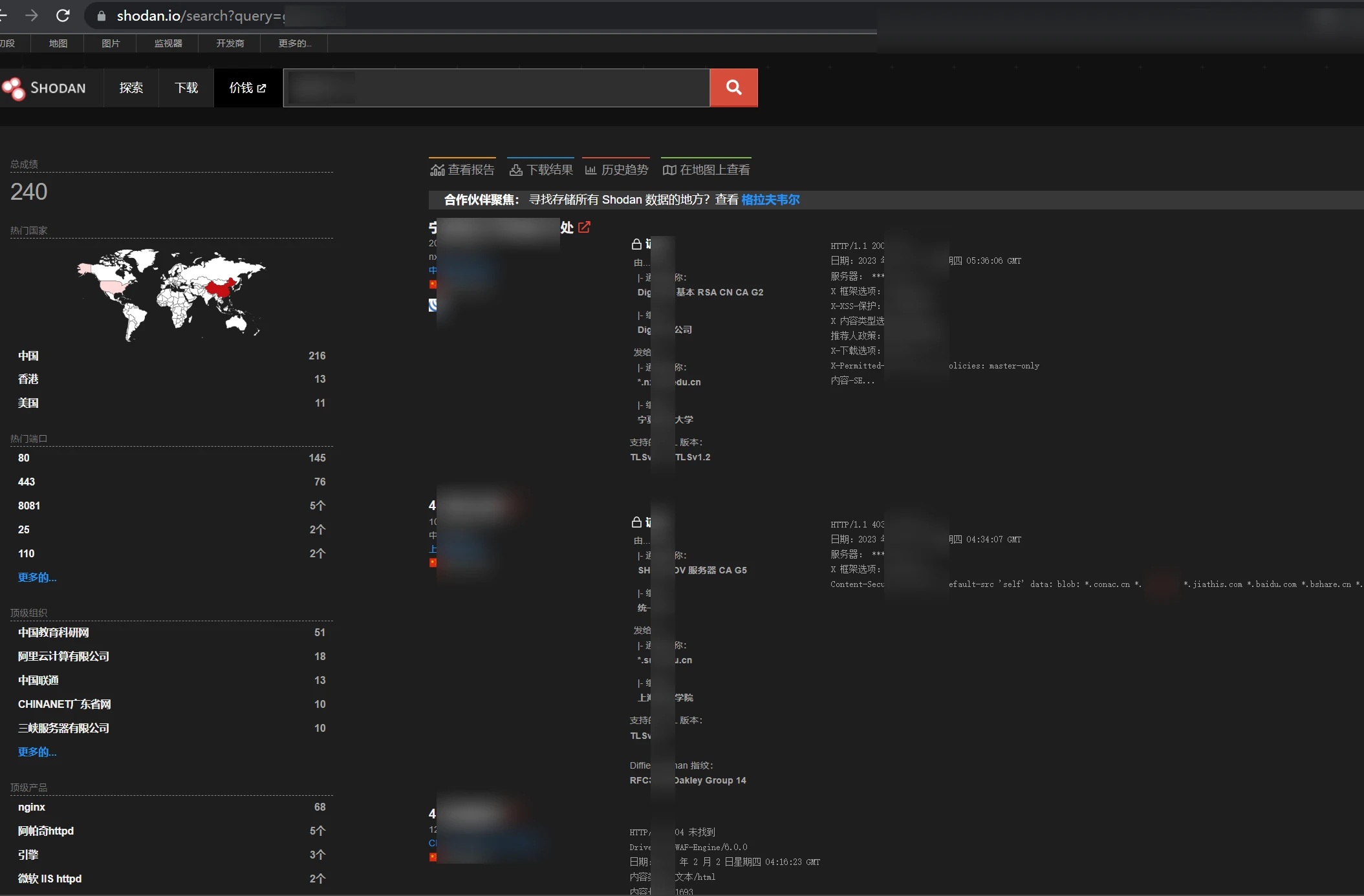Click the browser forward arrow
The width and height of the screenshot is (1364, 896).
(32, 16)
